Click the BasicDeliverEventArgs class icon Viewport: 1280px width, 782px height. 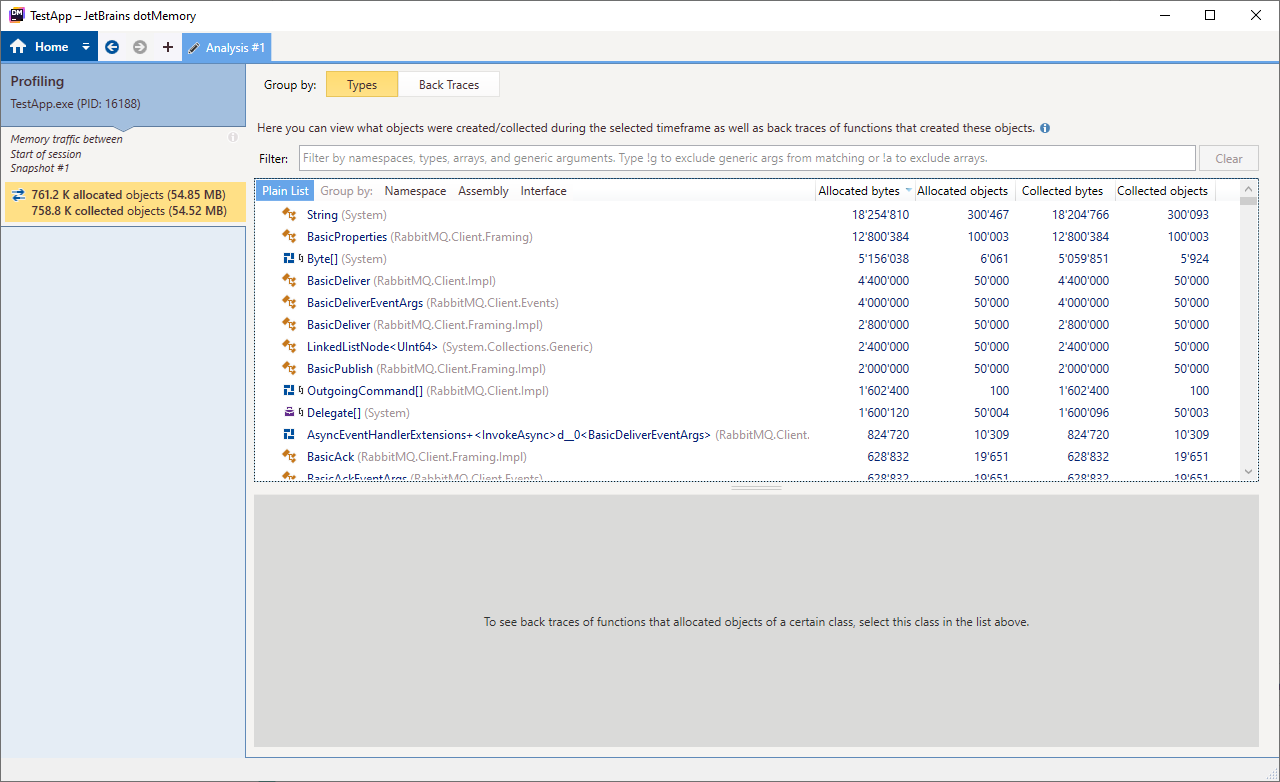coord(289,303)
